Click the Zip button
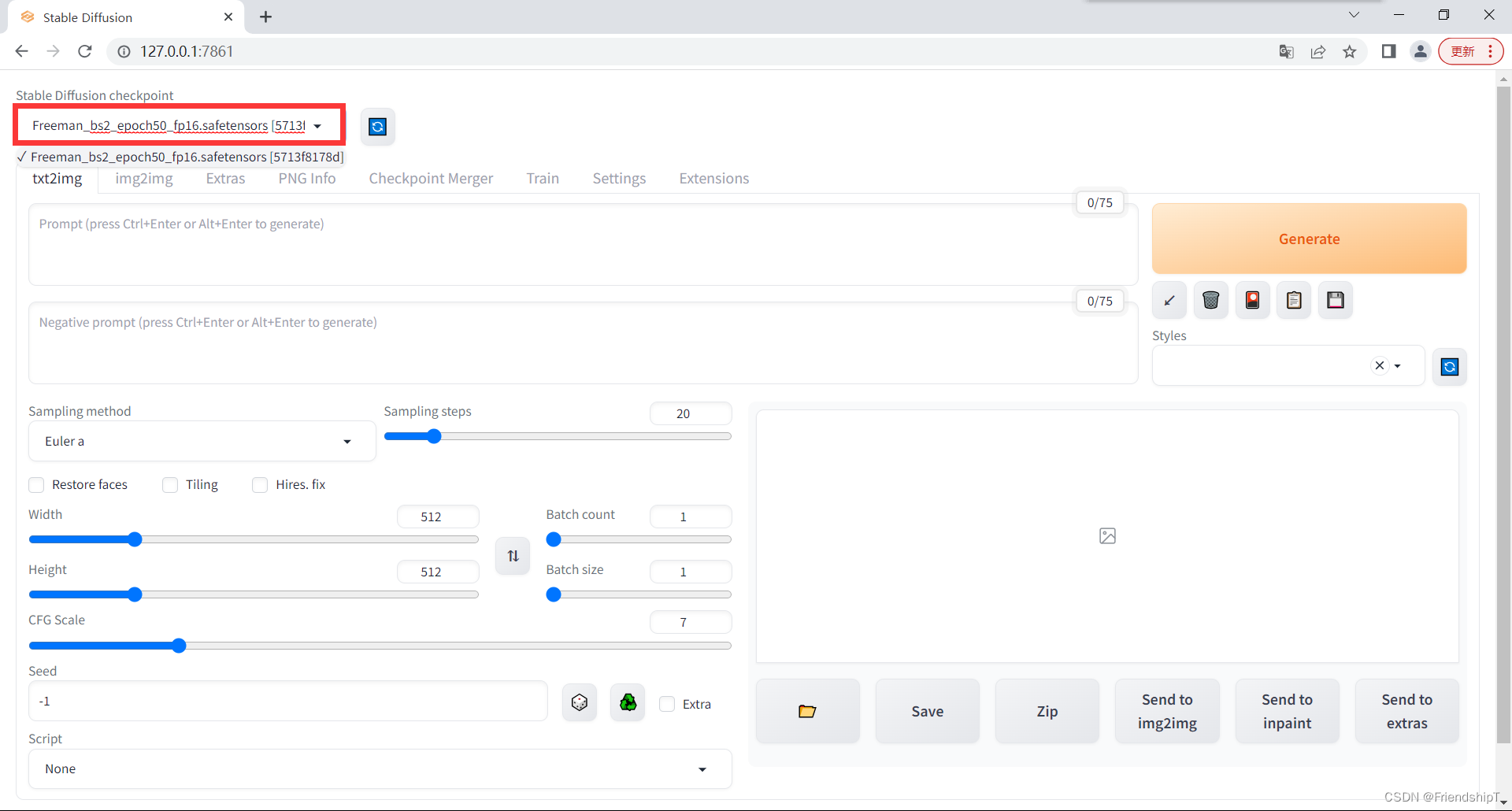1512x811 pixels. [x=1047, y=711]
